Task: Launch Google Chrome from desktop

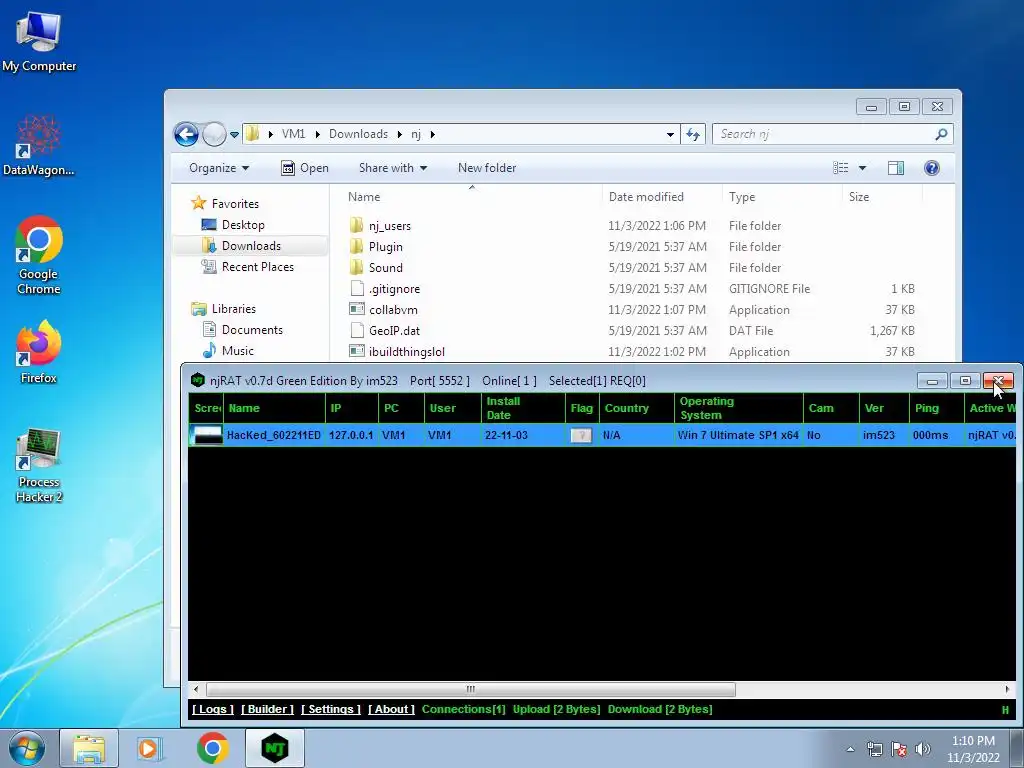Action: tap(39, 255)
